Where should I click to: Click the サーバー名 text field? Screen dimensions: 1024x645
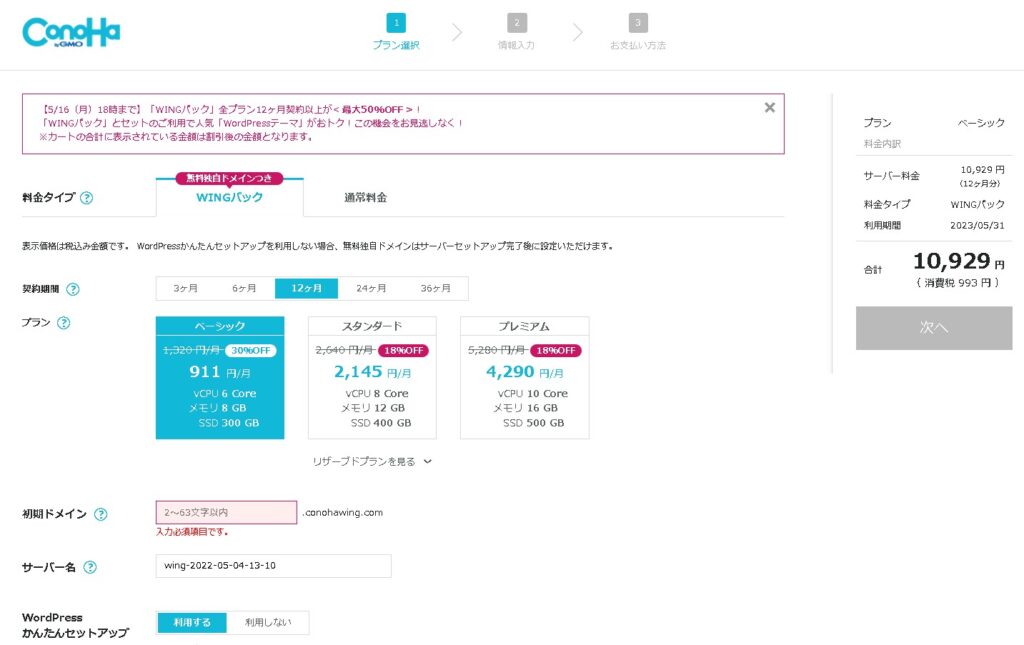(273, 566)
